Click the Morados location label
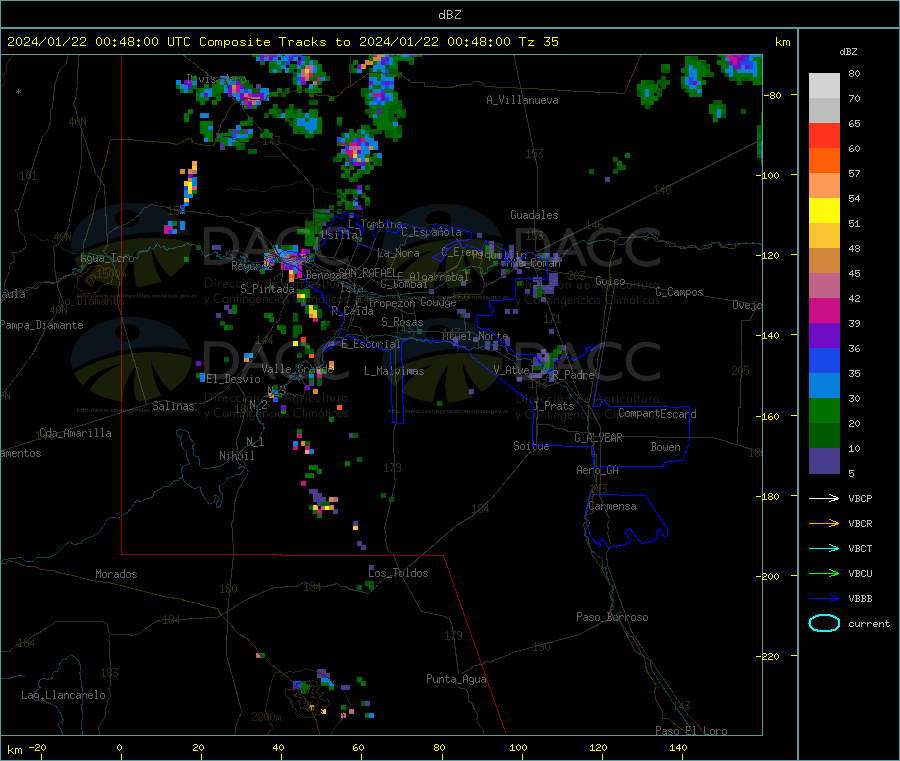Viewport: 900px width, 761px height. tap(116, 574)
